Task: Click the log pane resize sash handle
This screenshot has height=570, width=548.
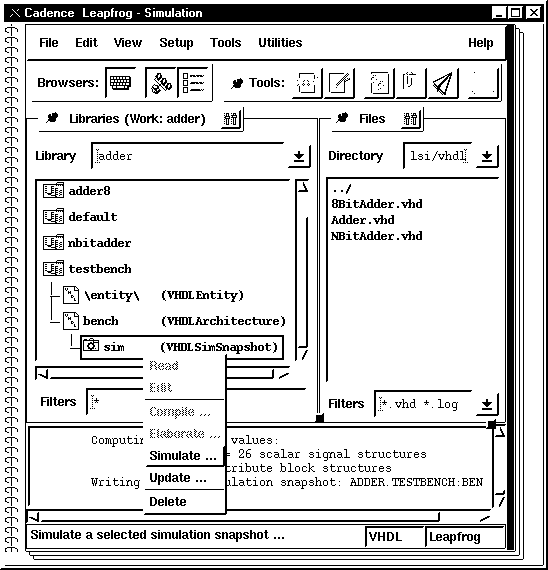Action: coord(491,424)
